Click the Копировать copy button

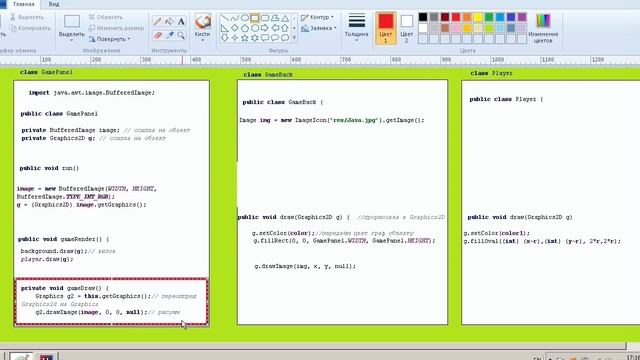pyautogui.click(x=31, y=28)
